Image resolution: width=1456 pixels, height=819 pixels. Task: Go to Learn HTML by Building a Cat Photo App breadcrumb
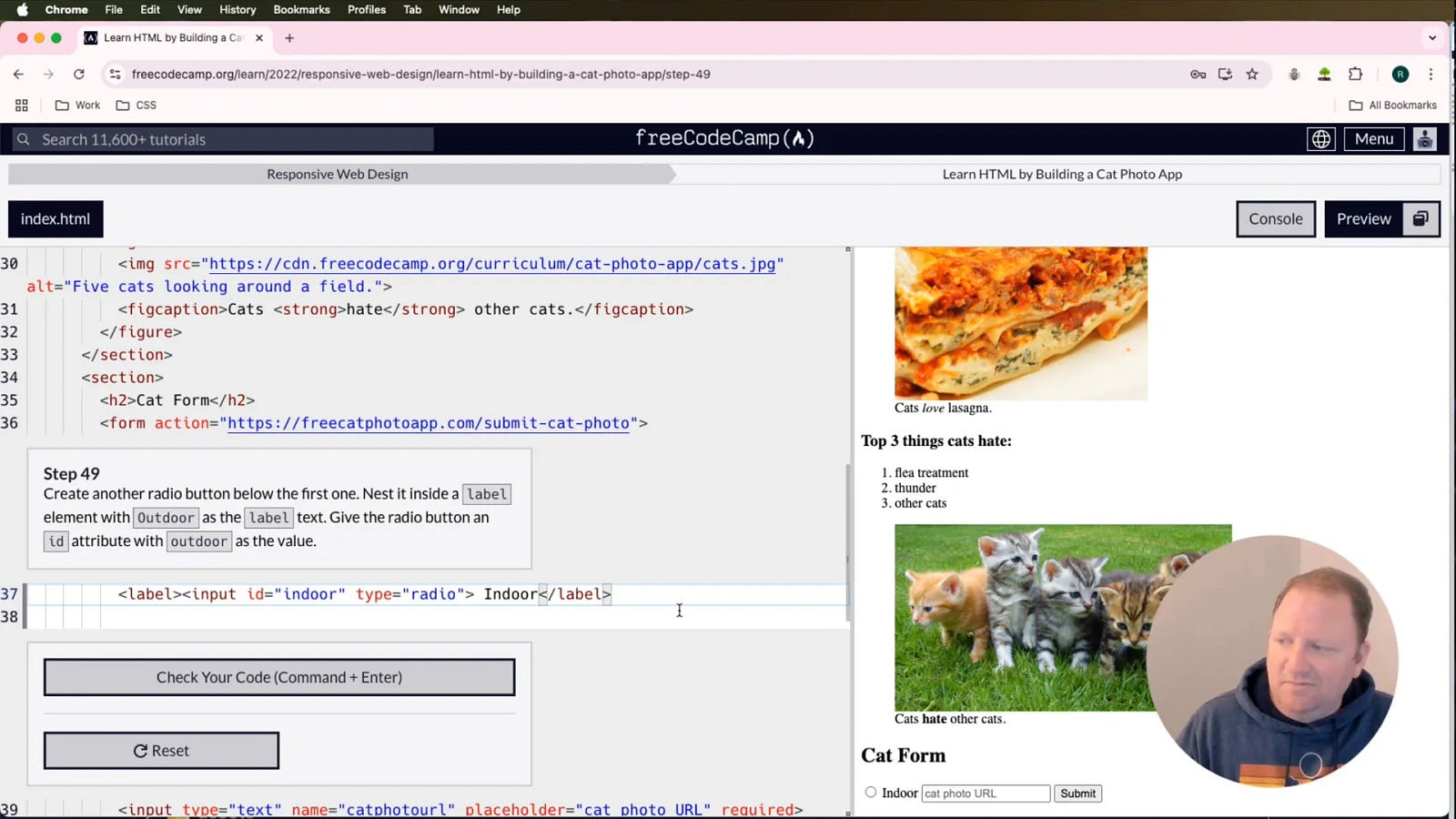point(1062,174)
